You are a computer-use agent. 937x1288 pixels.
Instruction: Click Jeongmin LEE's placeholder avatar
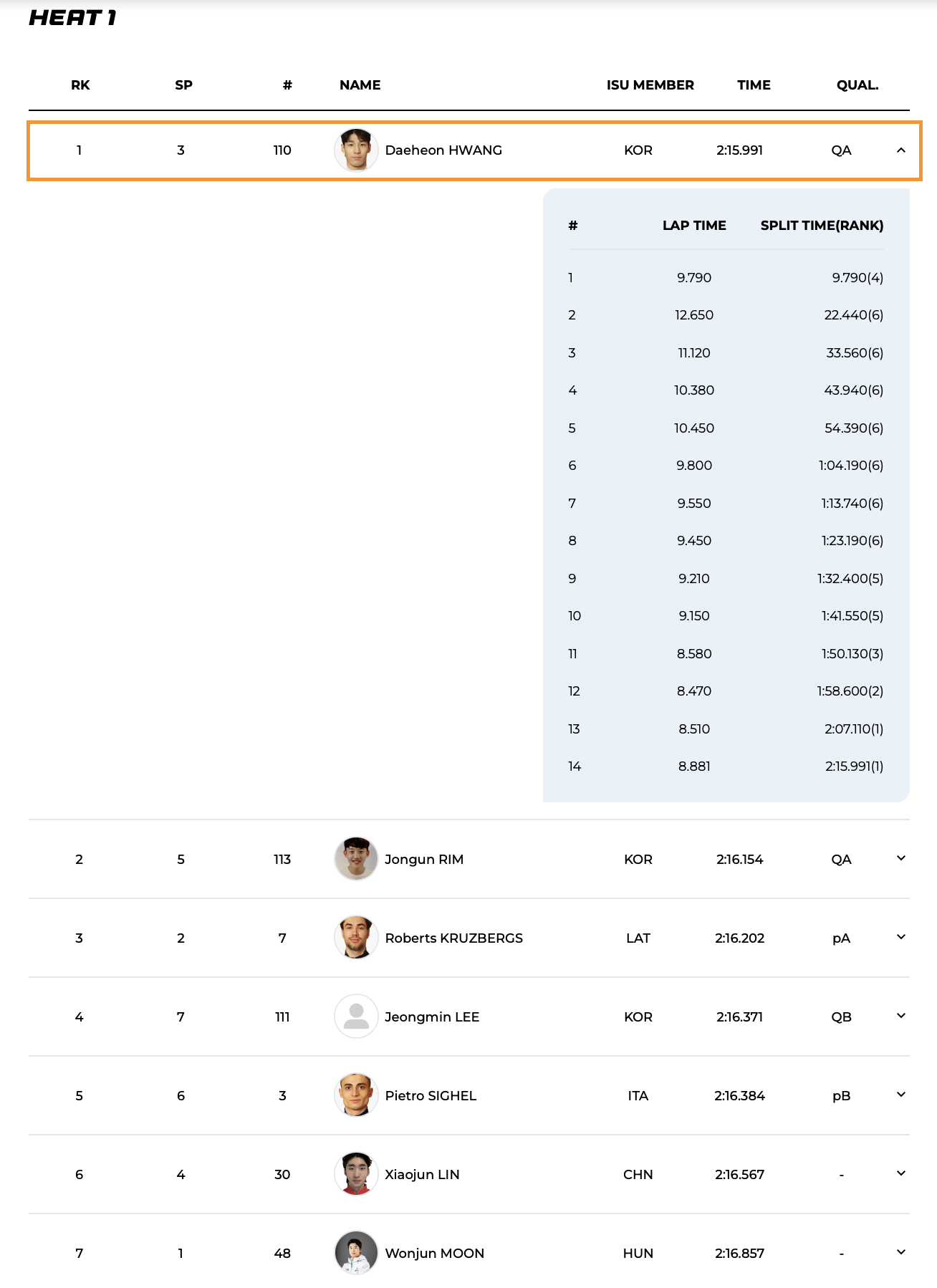[356, 1016]
